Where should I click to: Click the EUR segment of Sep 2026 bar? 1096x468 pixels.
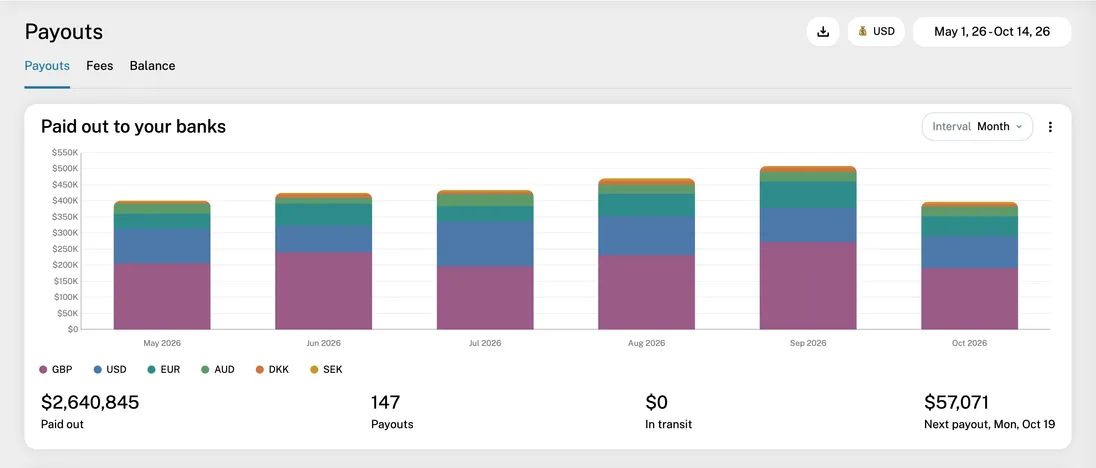click(808, 195)
